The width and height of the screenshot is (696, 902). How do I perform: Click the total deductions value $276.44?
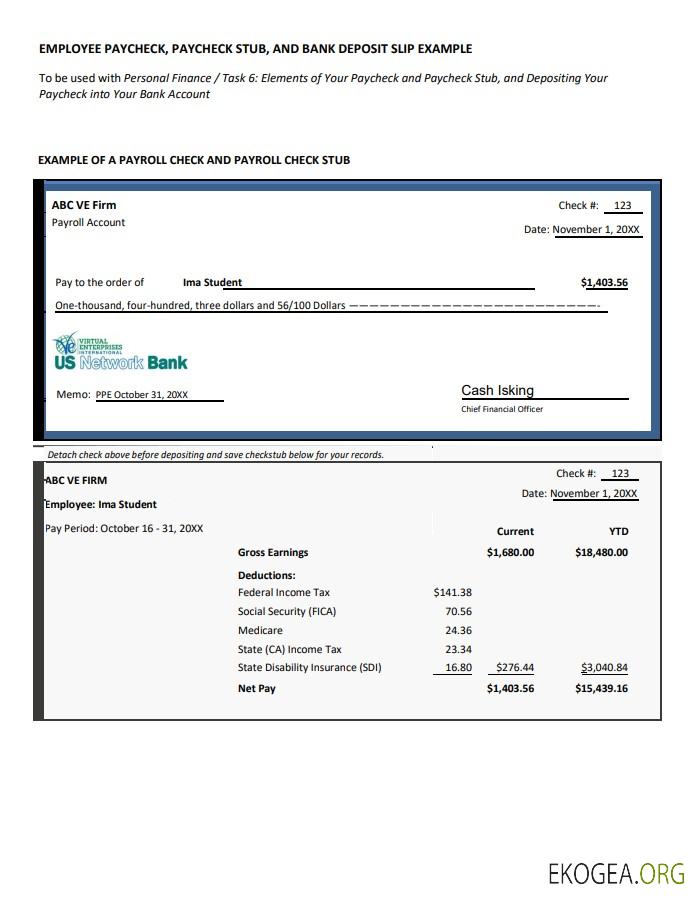[x=515, y=668]
